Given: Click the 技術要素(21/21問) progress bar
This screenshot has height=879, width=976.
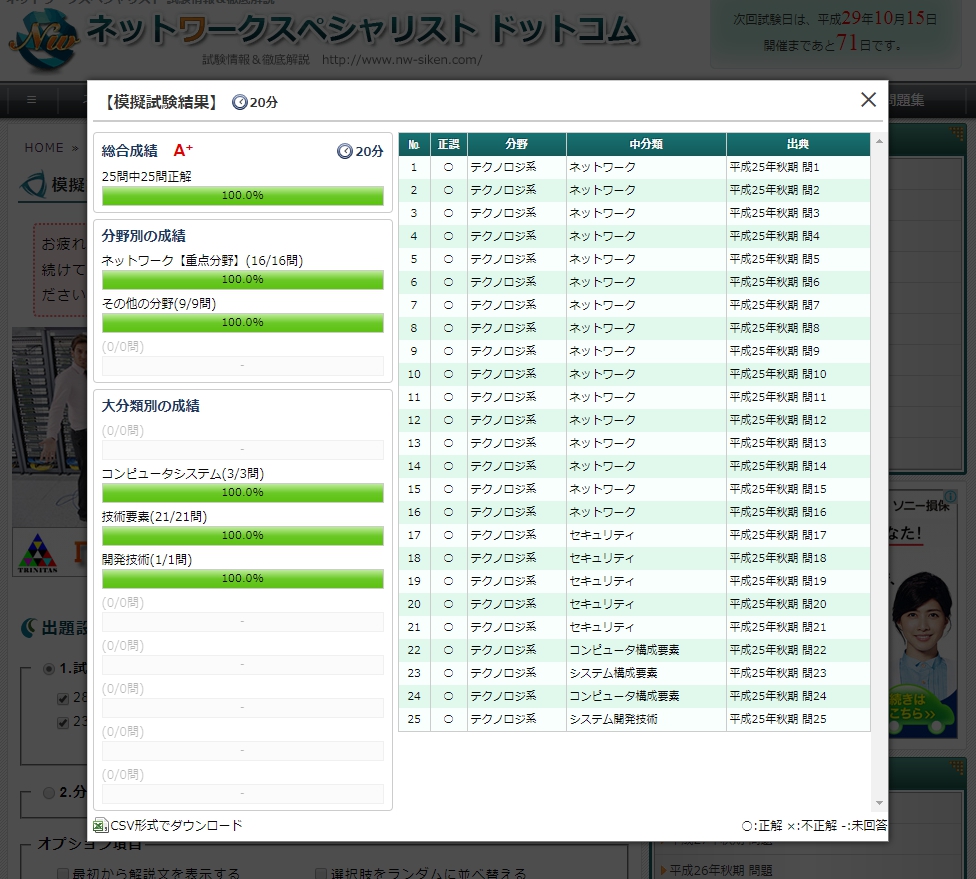Looking at the screenshot, I should click(243, 535).
